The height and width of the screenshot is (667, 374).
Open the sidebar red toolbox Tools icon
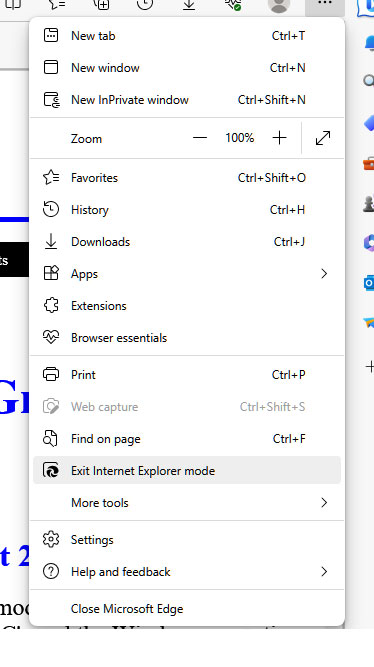(x=369, y=163)
